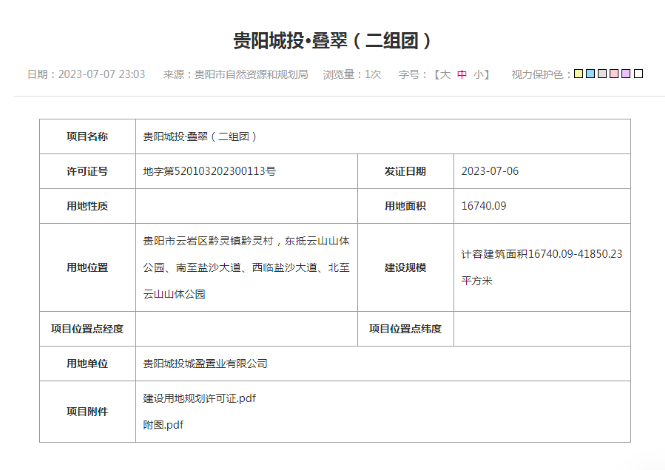This screenshot has height=470, width=665.
Task: Click value 计容建筑面积16740.09-41850.23
Action: click(542, 254)
